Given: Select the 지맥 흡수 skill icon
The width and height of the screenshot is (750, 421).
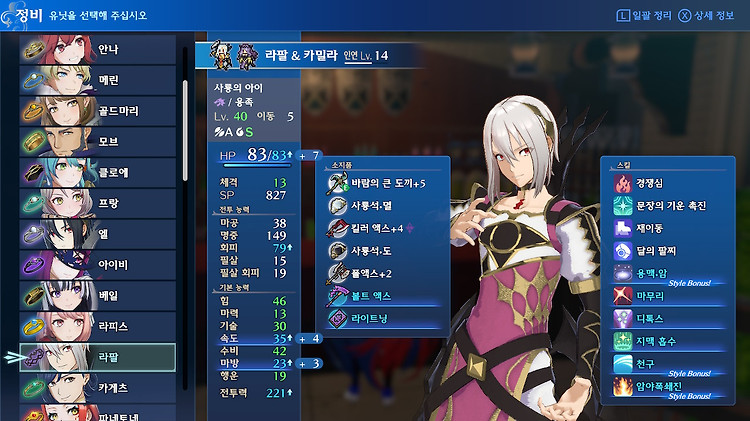Looking at the screenshot, I should pyautogui.click(x=623, y=341).
